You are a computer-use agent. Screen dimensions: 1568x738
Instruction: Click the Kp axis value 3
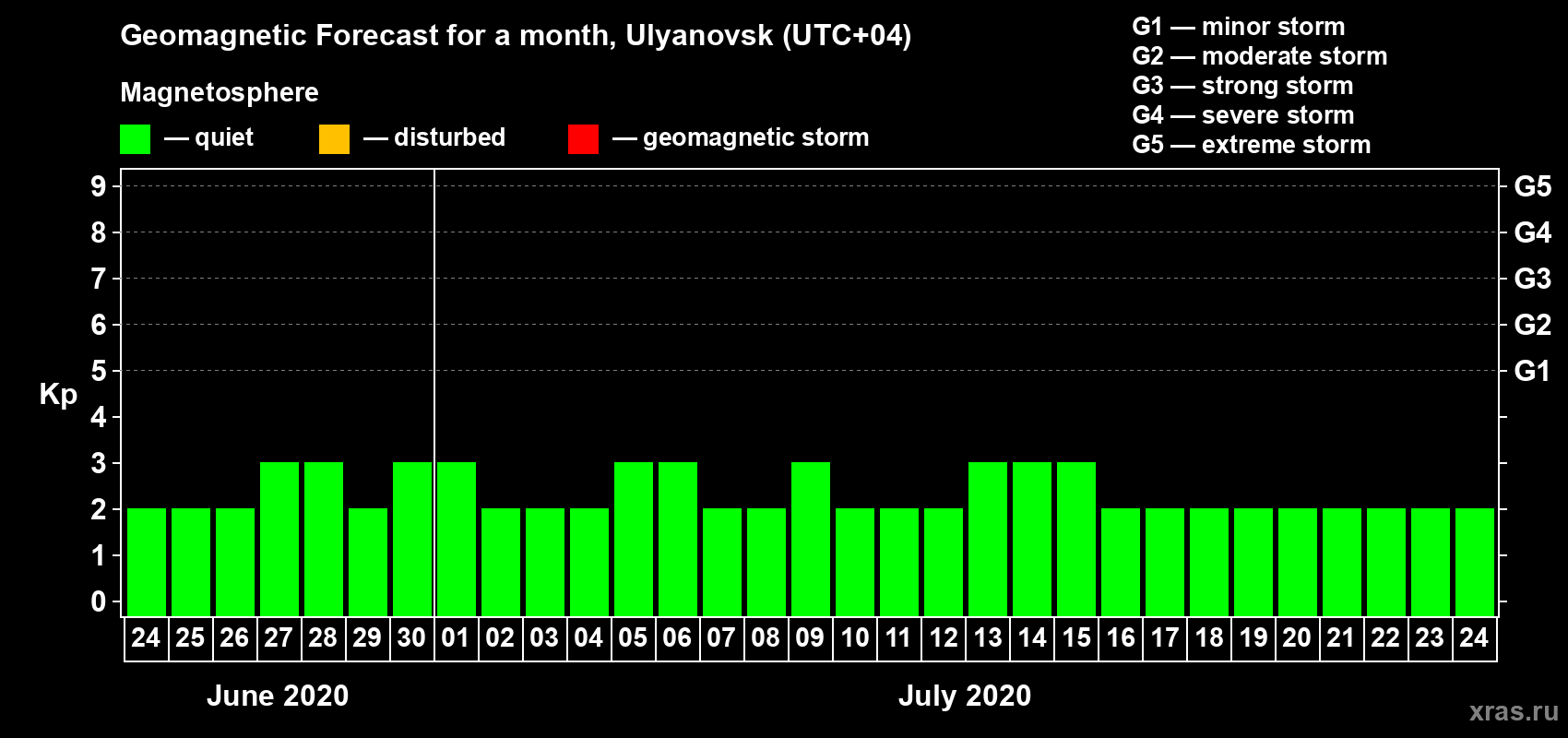pos(99,463)
